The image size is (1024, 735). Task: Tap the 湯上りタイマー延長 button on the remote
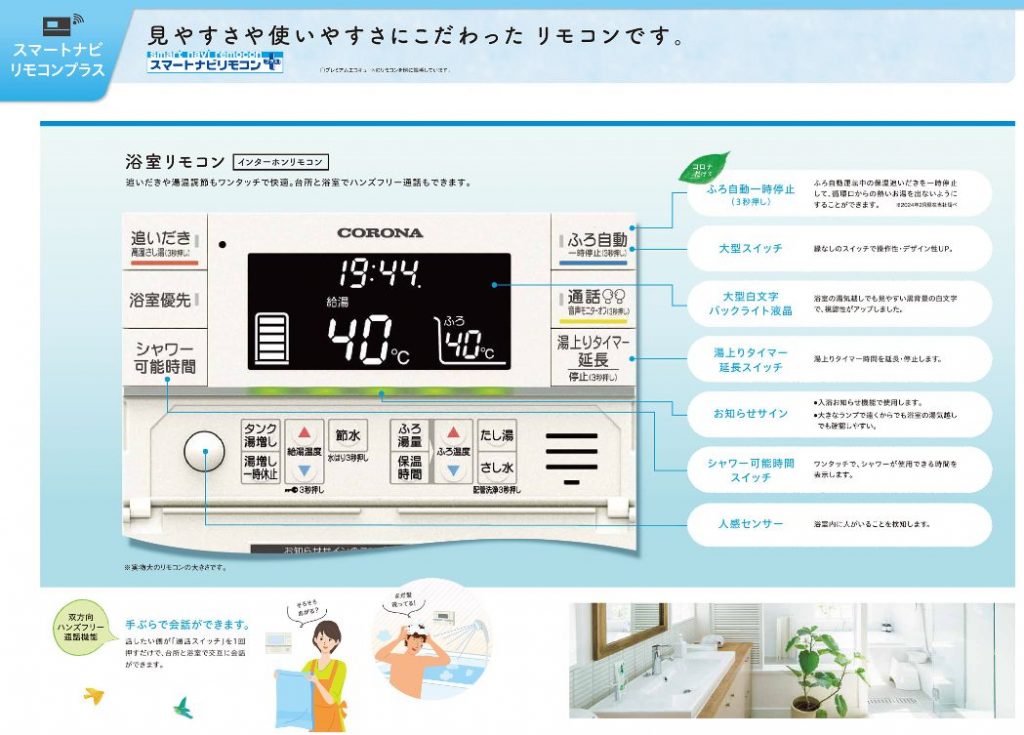click(x=594, y=357)
